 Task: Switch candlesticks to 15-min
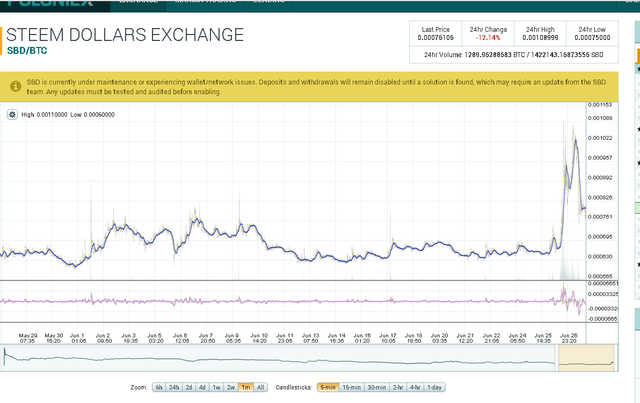pyautogui.click(x=351, y=387)
